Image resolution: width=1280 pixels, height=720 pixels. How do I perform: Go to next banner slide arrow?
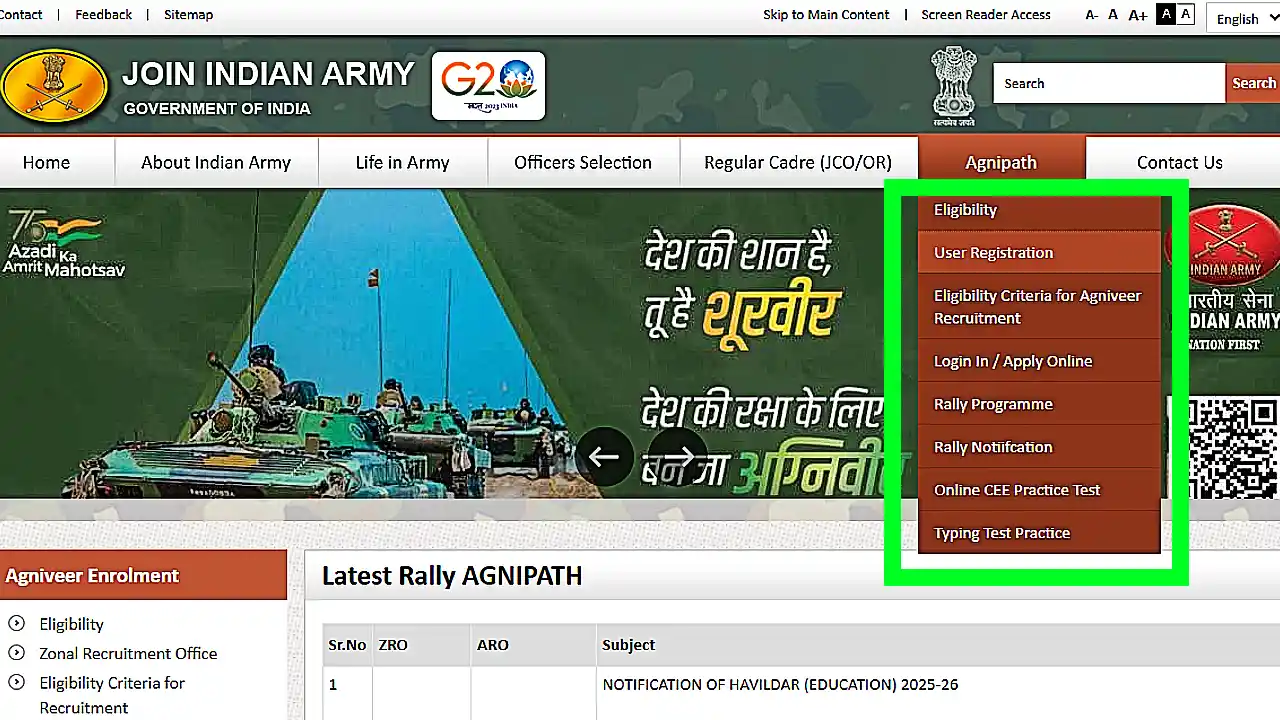pos(678,457)
